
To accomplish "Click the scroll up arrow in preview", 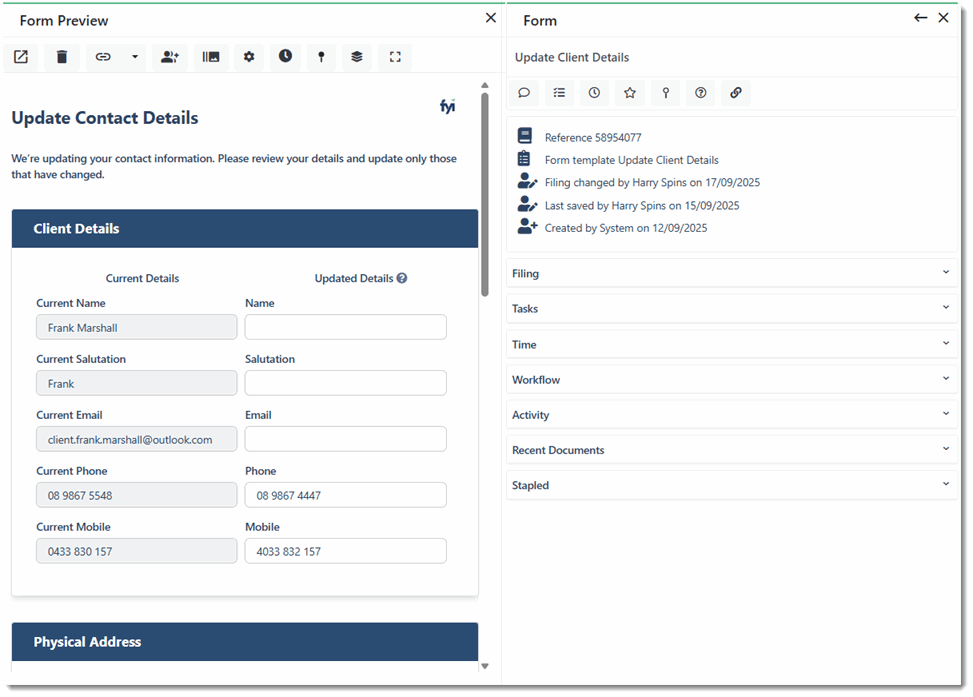I will (x=485, y=85).
